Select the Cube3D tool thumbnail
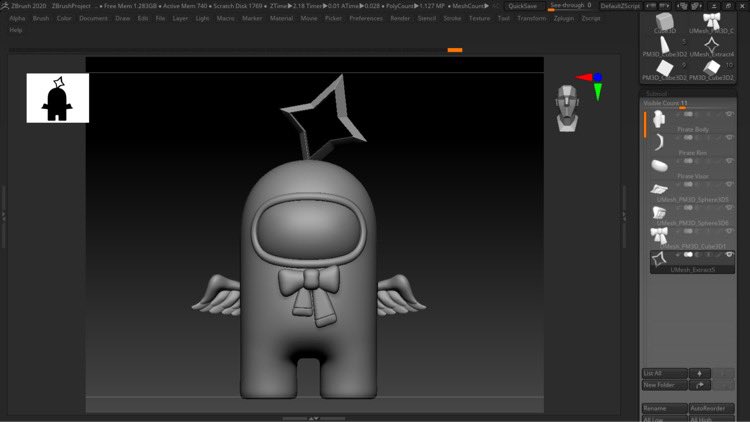The width and height of the screenshot is (750, 422). [664, 22]
